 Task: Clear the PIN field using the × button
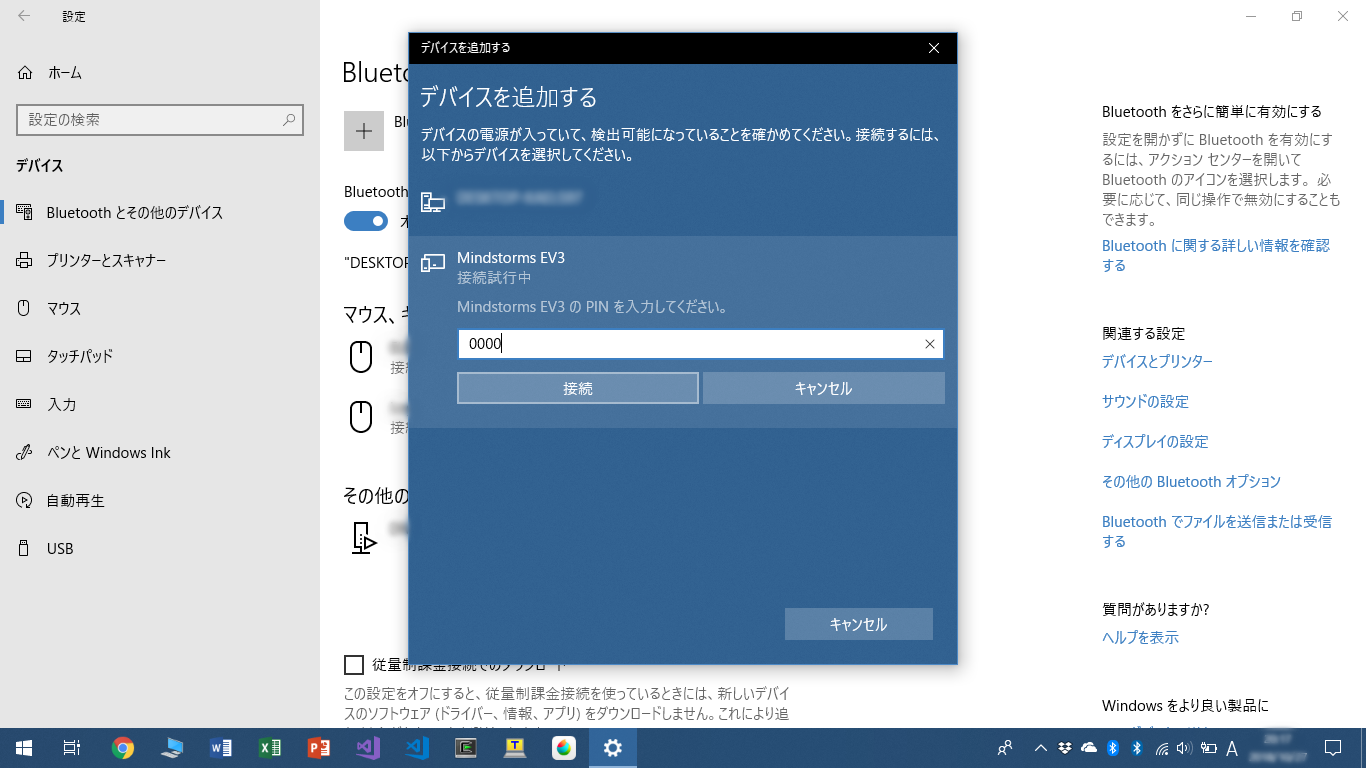928,344
